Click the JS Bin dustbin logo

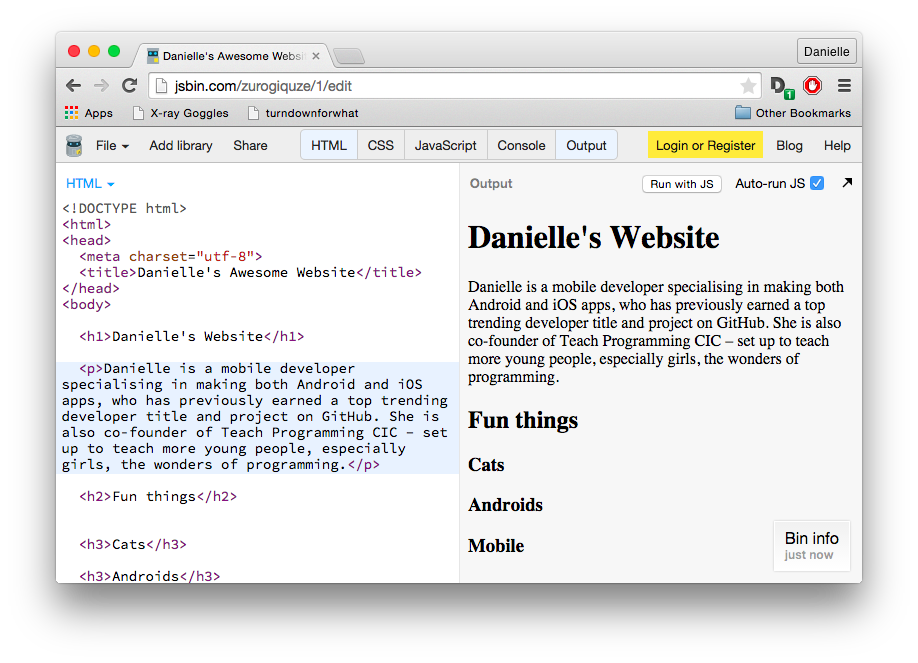pos(74,146)
